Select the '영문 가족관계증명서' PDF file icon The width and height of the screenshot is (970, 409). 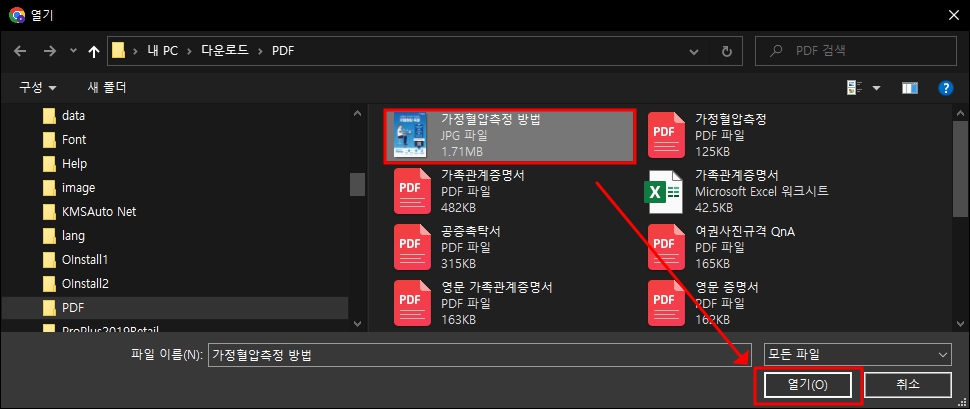pyautogui.click(x=412, y=303)
